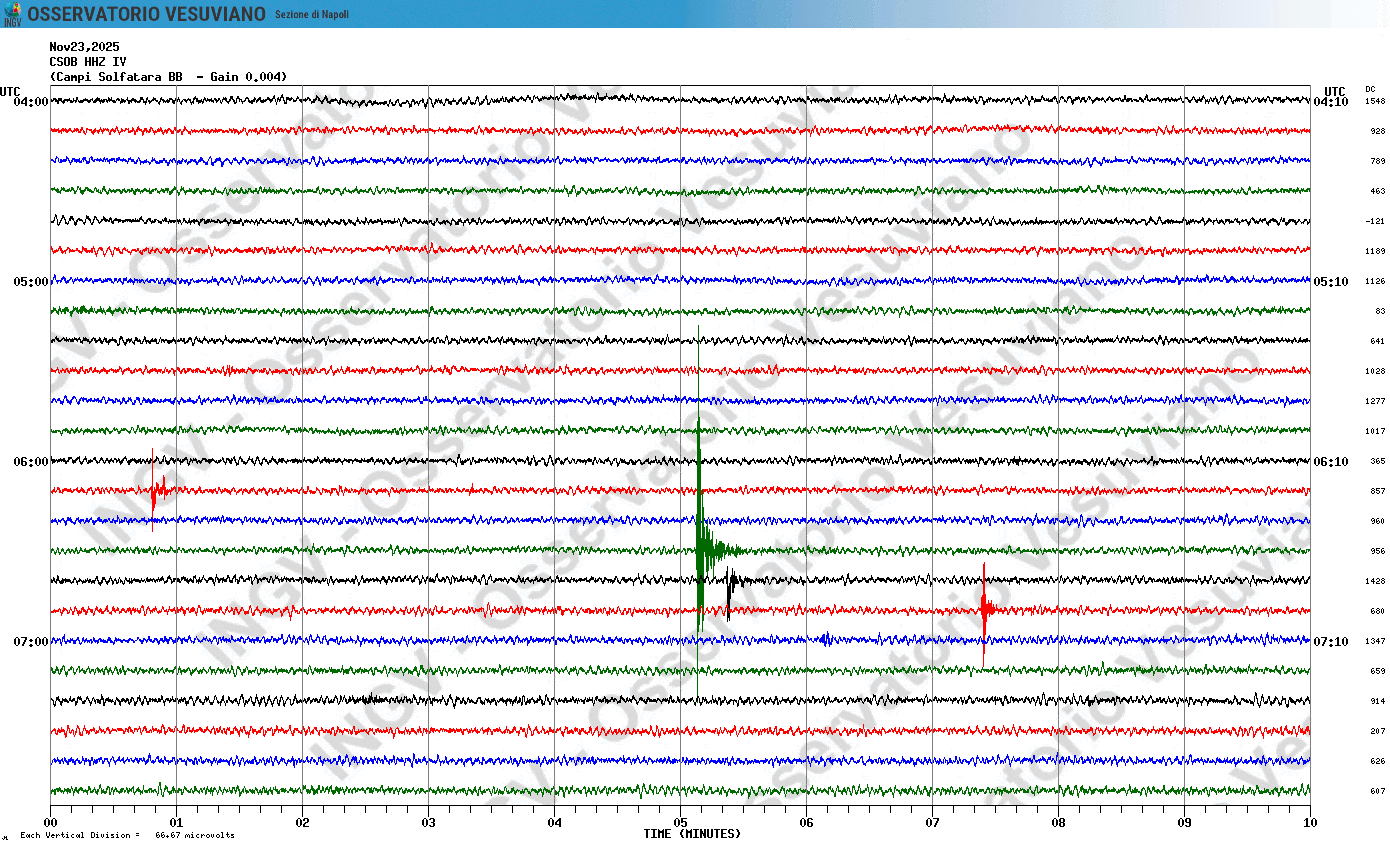1390x849 pixels.
Task: Click the 04:10 time label on right
Action: coord(1330,101)
